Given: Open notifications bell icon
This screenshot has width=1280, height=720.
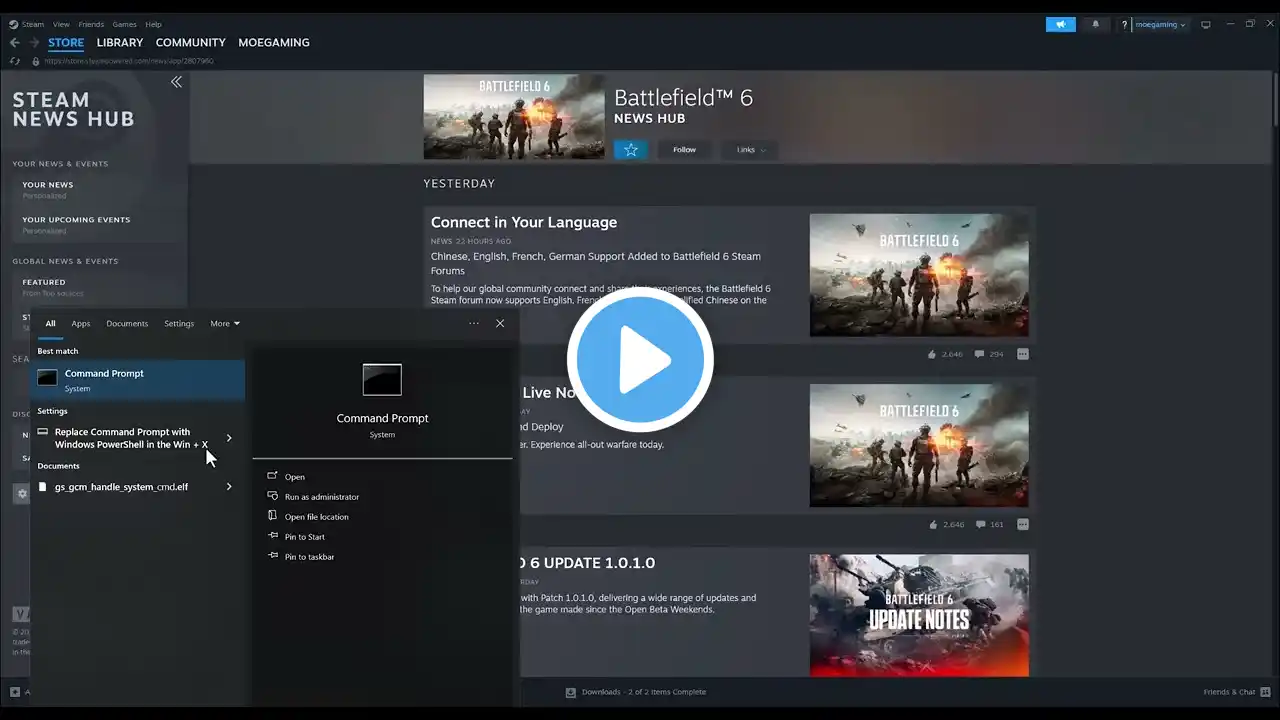Looking at the screenshot, I should [1095, 24].
